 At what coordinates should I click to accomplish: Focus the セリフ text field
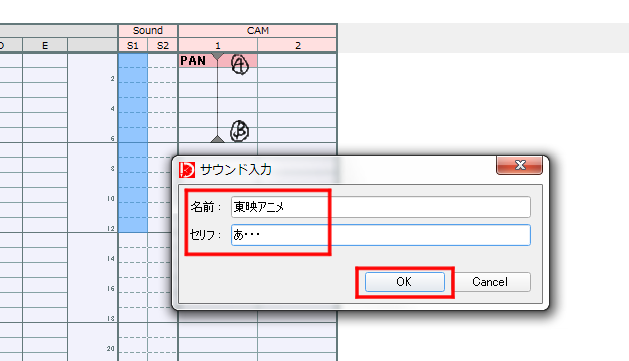tap(381, 235)
